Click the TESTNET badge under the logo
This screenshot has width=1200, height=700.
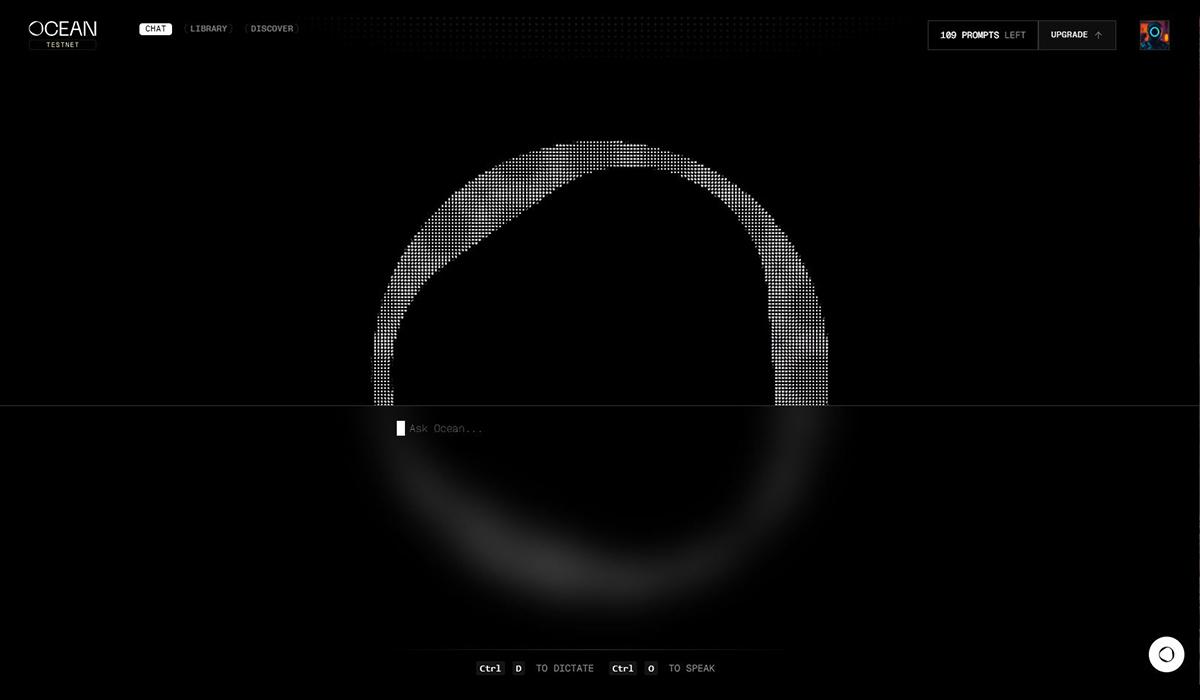tap(63, 45)
